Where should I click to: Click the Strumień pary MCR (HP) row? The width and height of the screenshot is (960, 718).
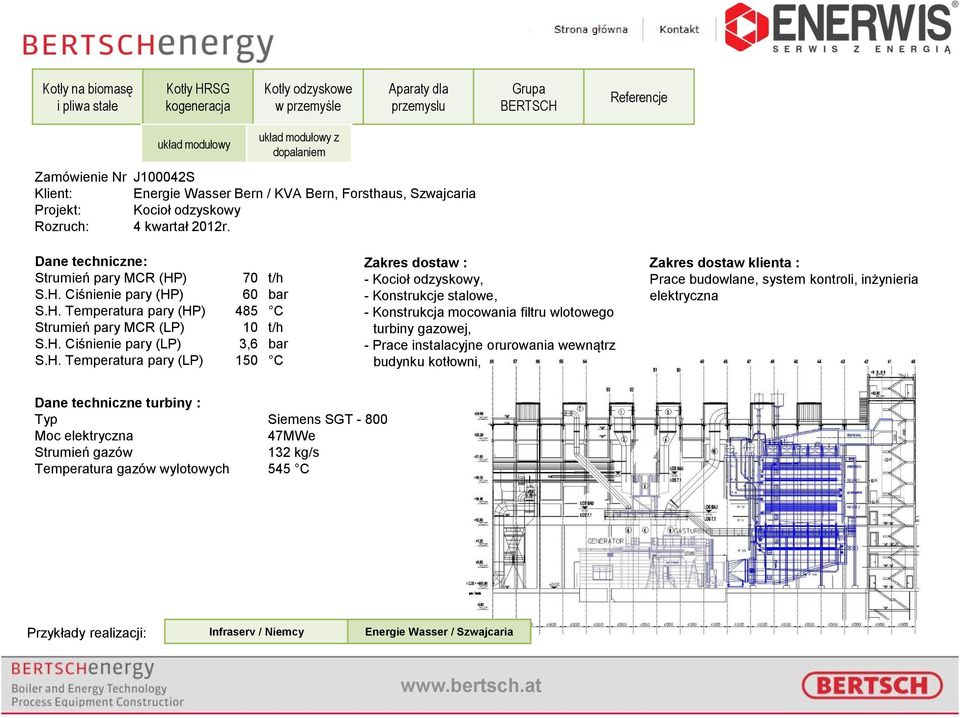(159, 278)
